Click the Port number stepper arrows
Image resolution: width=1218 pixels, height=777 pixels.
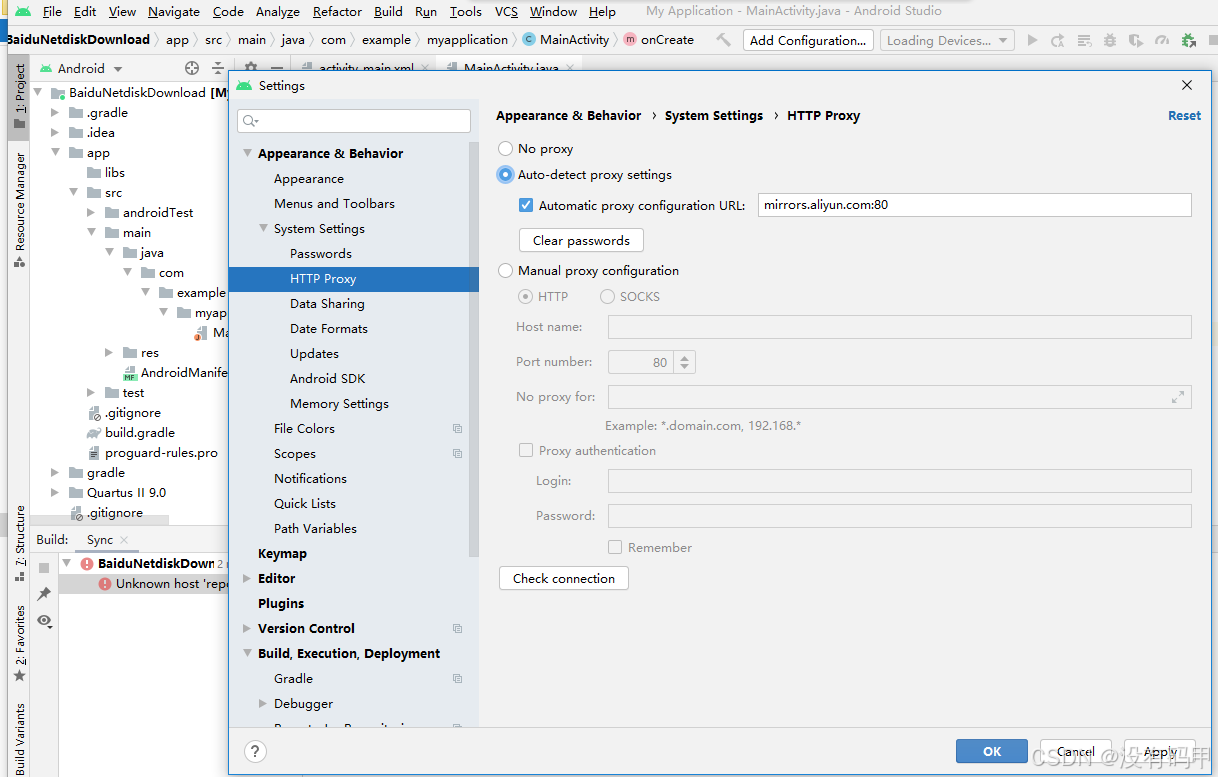(x=685, y=362)
